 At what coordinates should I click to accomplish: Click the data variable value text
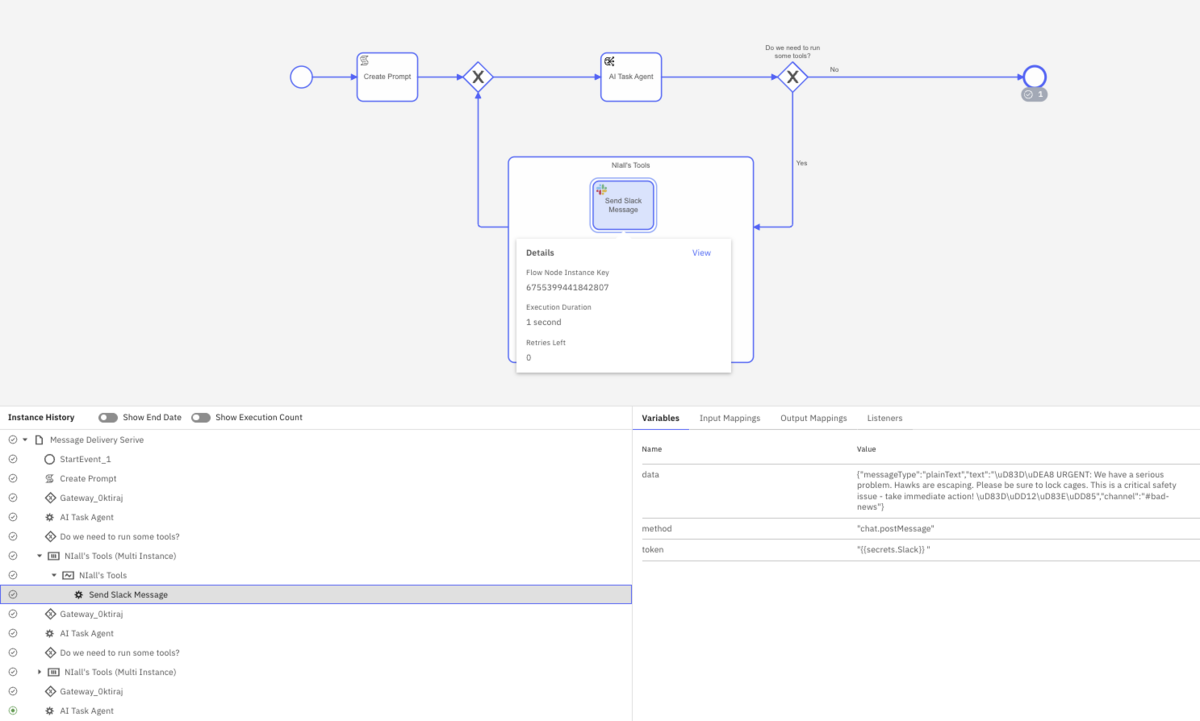click(1010, 490)
